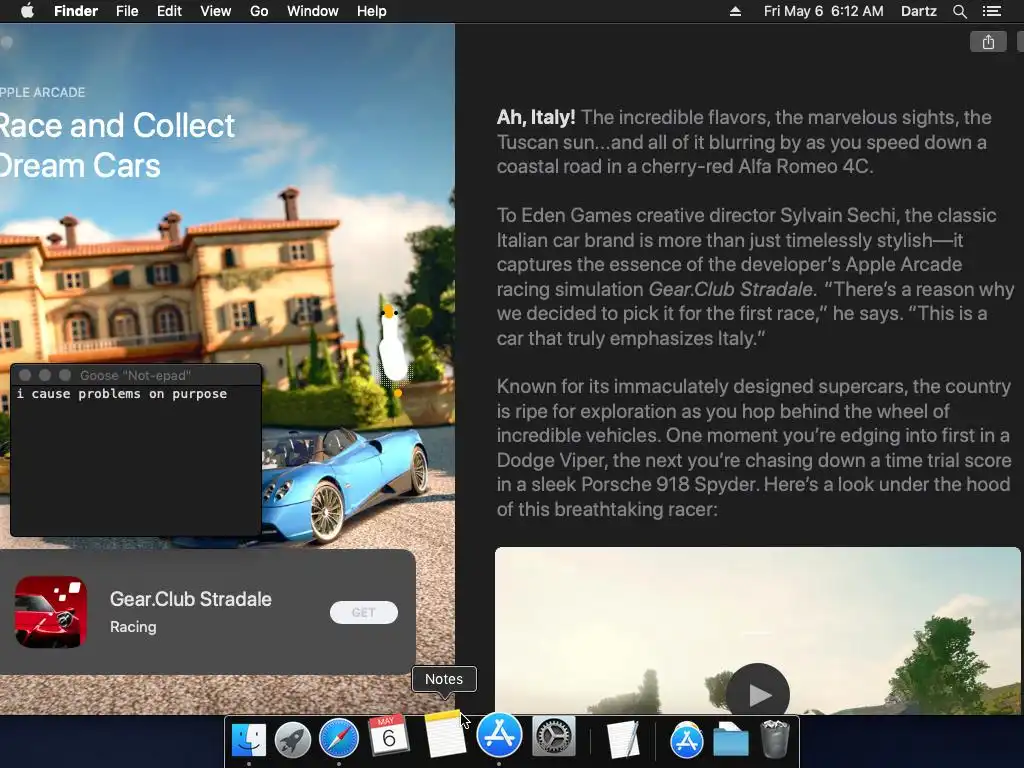Open Calendar showing May 6 in Dock
The width and height of the screenshot is (1024, 768).
(x=389, y=737)
